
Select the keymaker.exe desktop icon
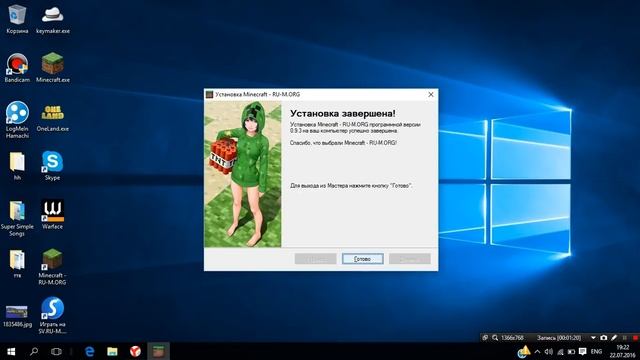click(53, 19)
